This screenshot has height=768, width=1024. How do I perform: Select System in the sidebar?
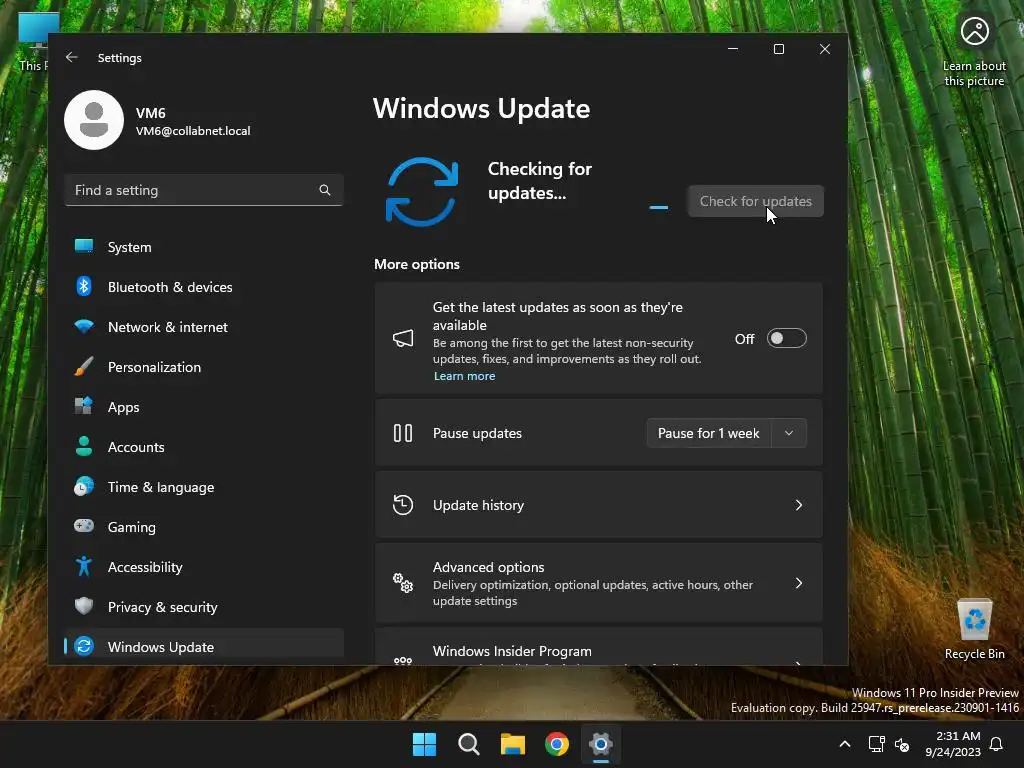204,247
